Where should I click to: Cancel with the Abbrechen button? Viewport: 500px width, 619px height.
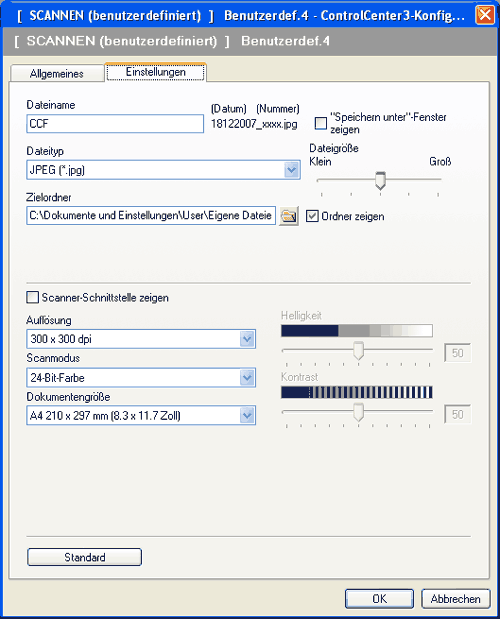coord(455,599)
